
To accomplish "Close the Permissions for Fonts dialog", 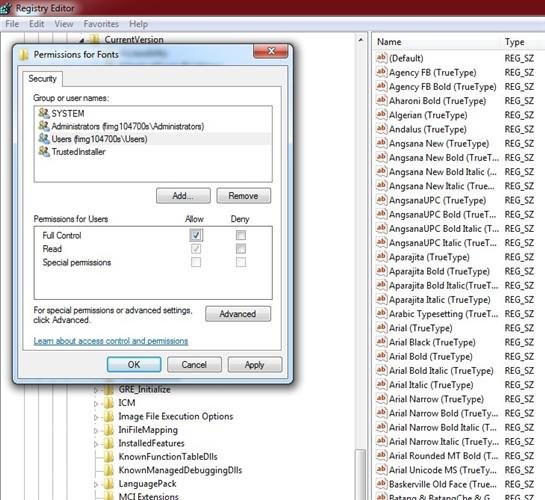I will pyautogui.click(x=271, y=51).
